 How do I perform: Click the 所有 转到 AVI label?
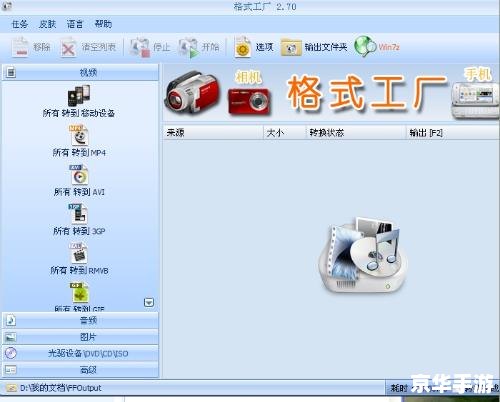tap(79, 192)
